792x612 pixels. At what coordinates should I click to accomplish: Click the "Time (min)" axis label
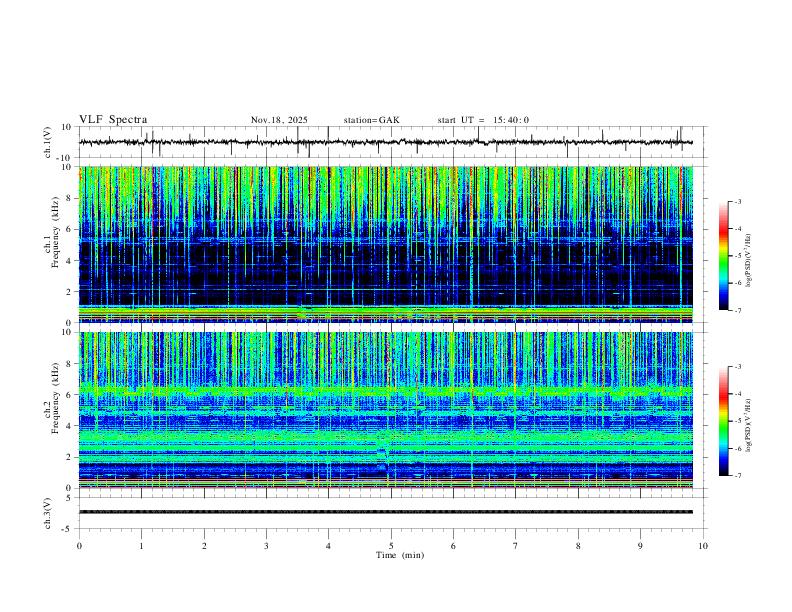coord(400,555)
